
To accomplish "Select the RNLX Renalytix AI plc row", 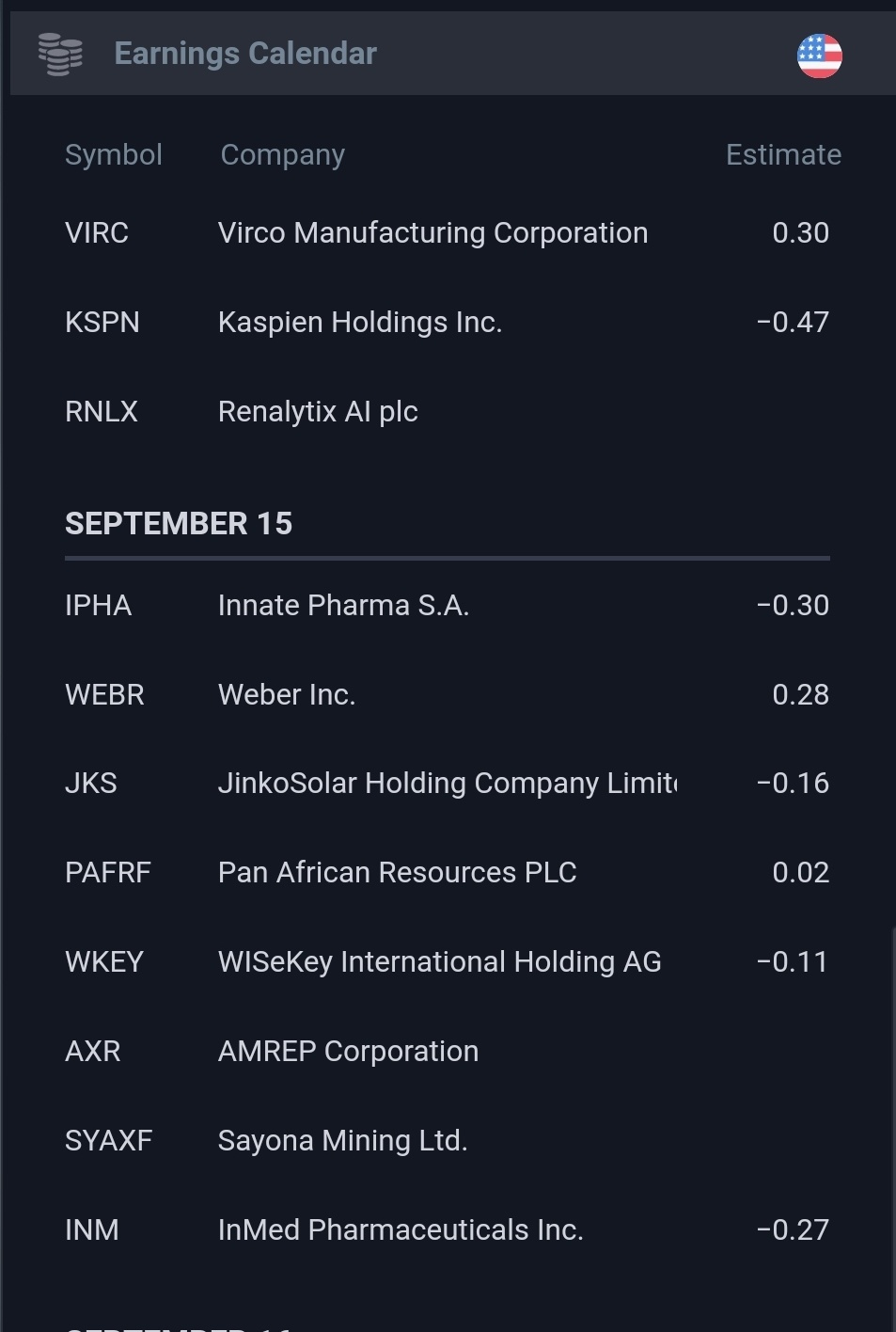I will click(x=448, y=411).
